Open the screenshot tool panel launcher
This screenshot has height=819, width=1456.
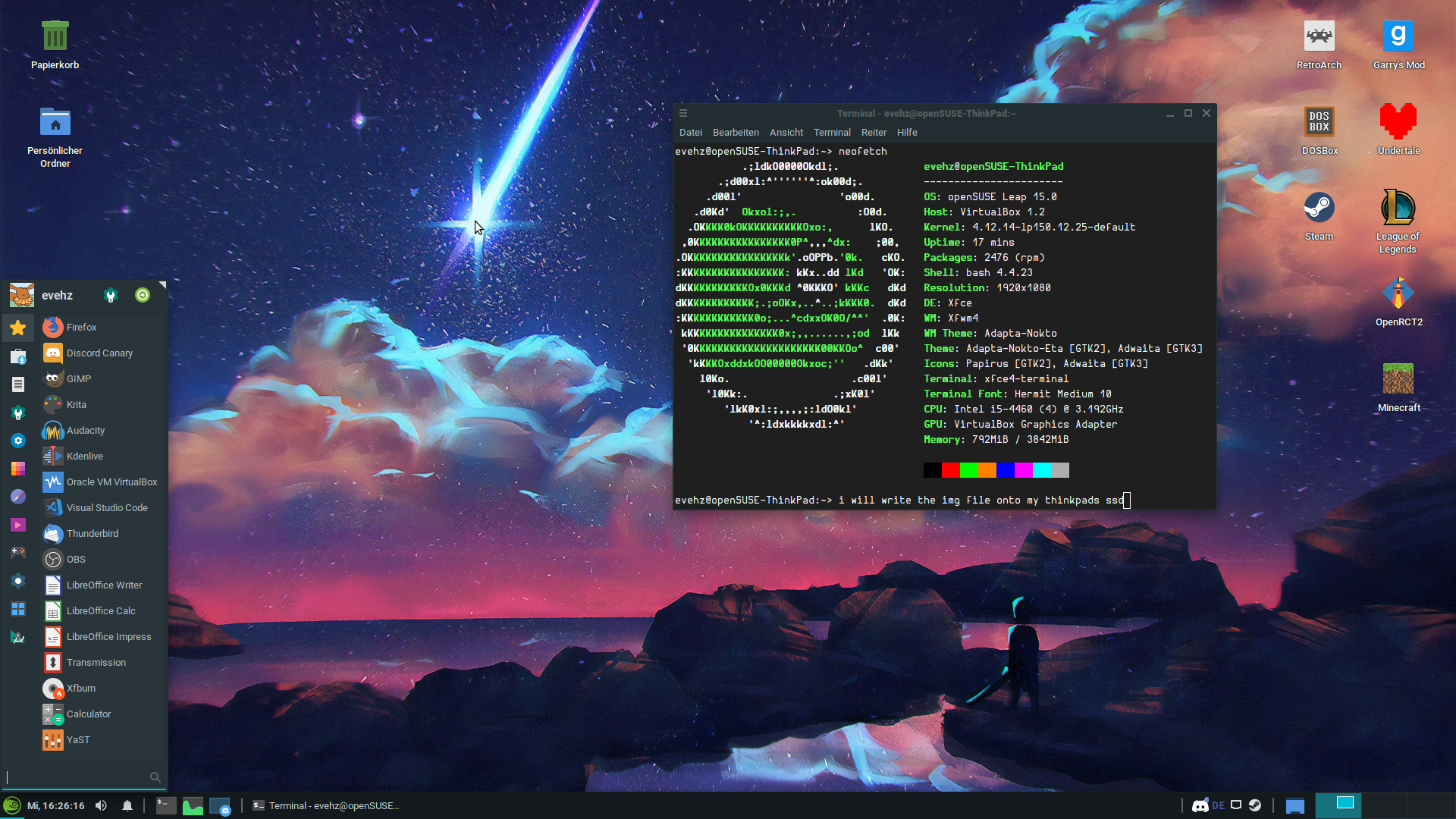click(x=220, y=805)
